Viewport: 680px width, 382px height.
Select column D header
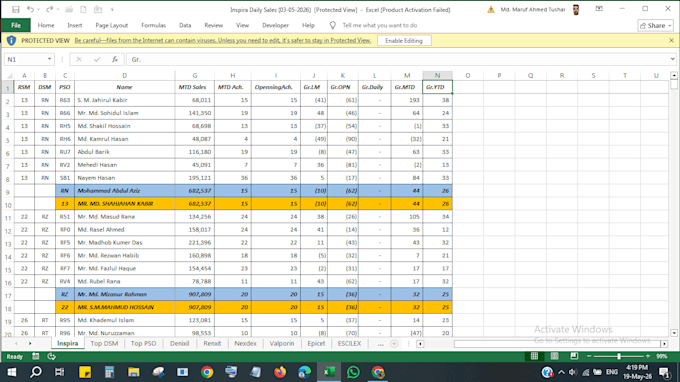(124, 75)
